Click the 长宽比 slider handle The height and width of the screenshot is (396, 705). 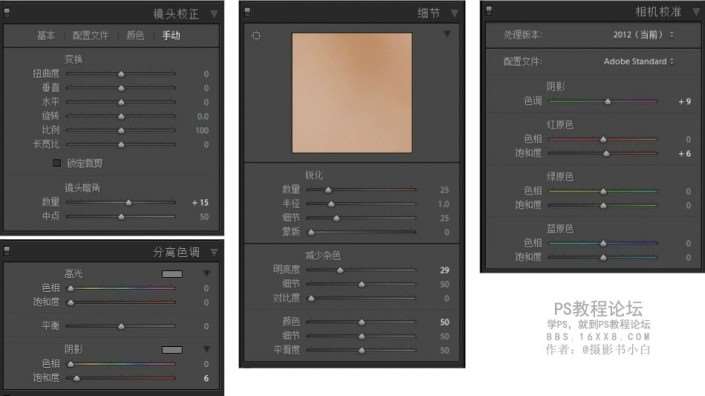pos(121,145)
